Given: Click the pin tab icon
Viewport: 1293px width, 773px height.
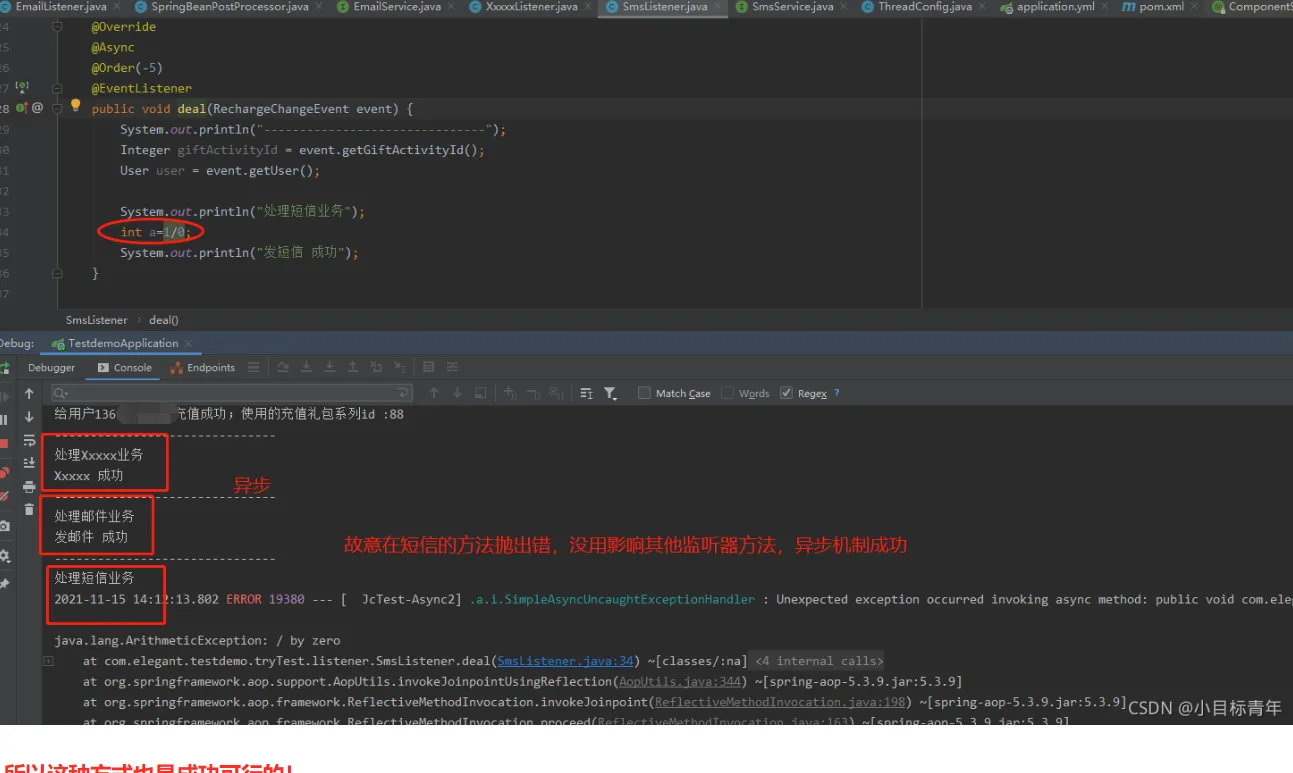Looking at the screenshot, I should tap(5, 583).
